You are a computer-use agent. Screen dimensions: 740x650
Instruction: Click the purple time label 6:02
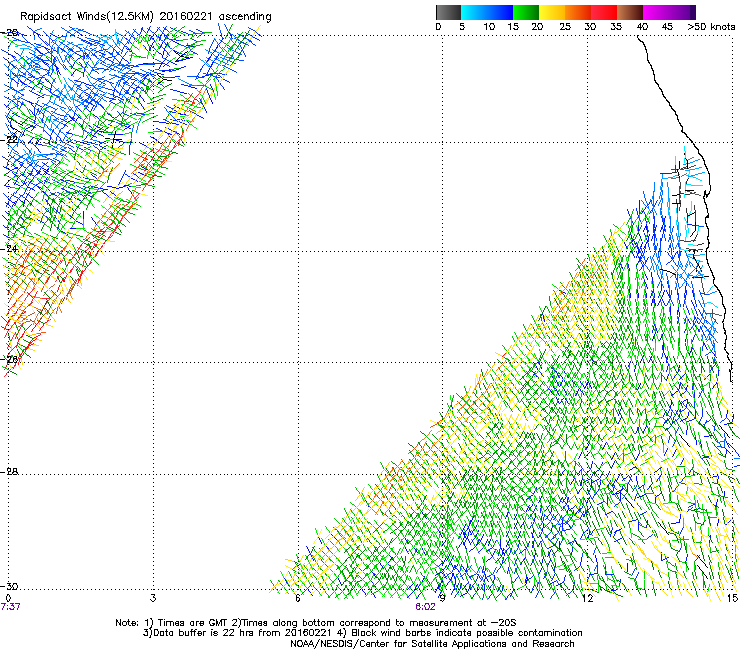pos(425,607)
